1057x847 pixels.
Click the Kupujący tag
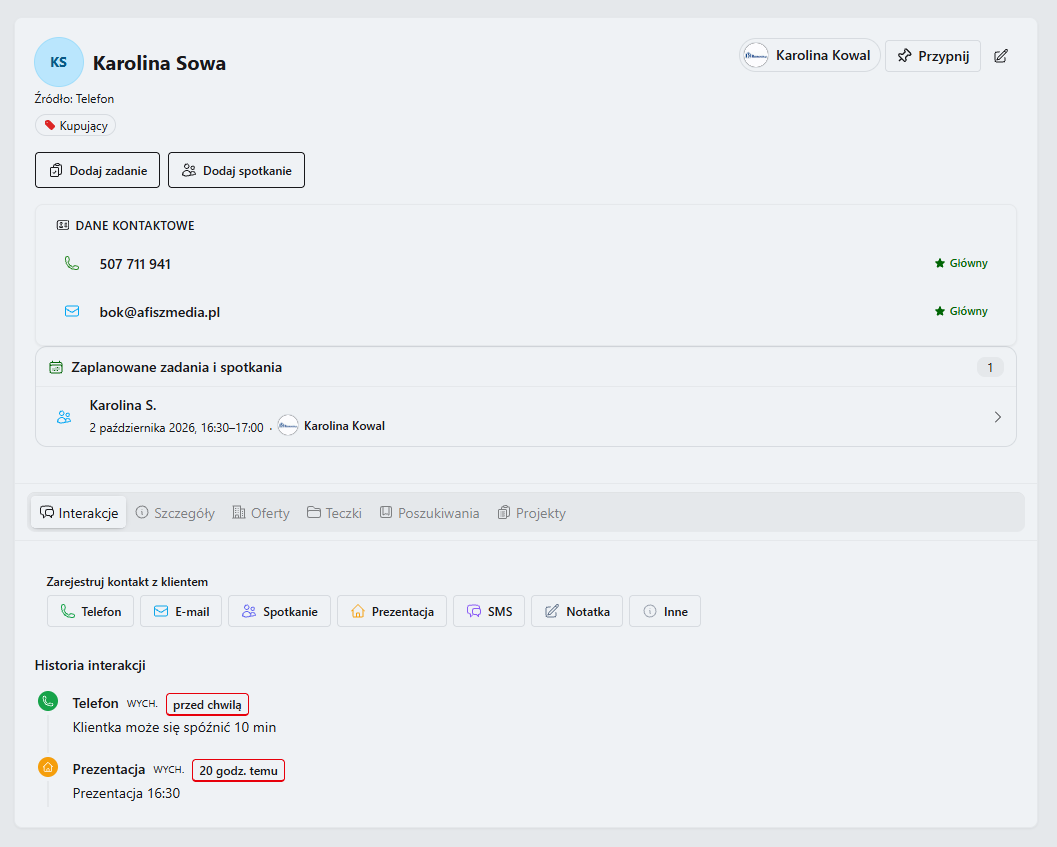click(x=76, y=125)
